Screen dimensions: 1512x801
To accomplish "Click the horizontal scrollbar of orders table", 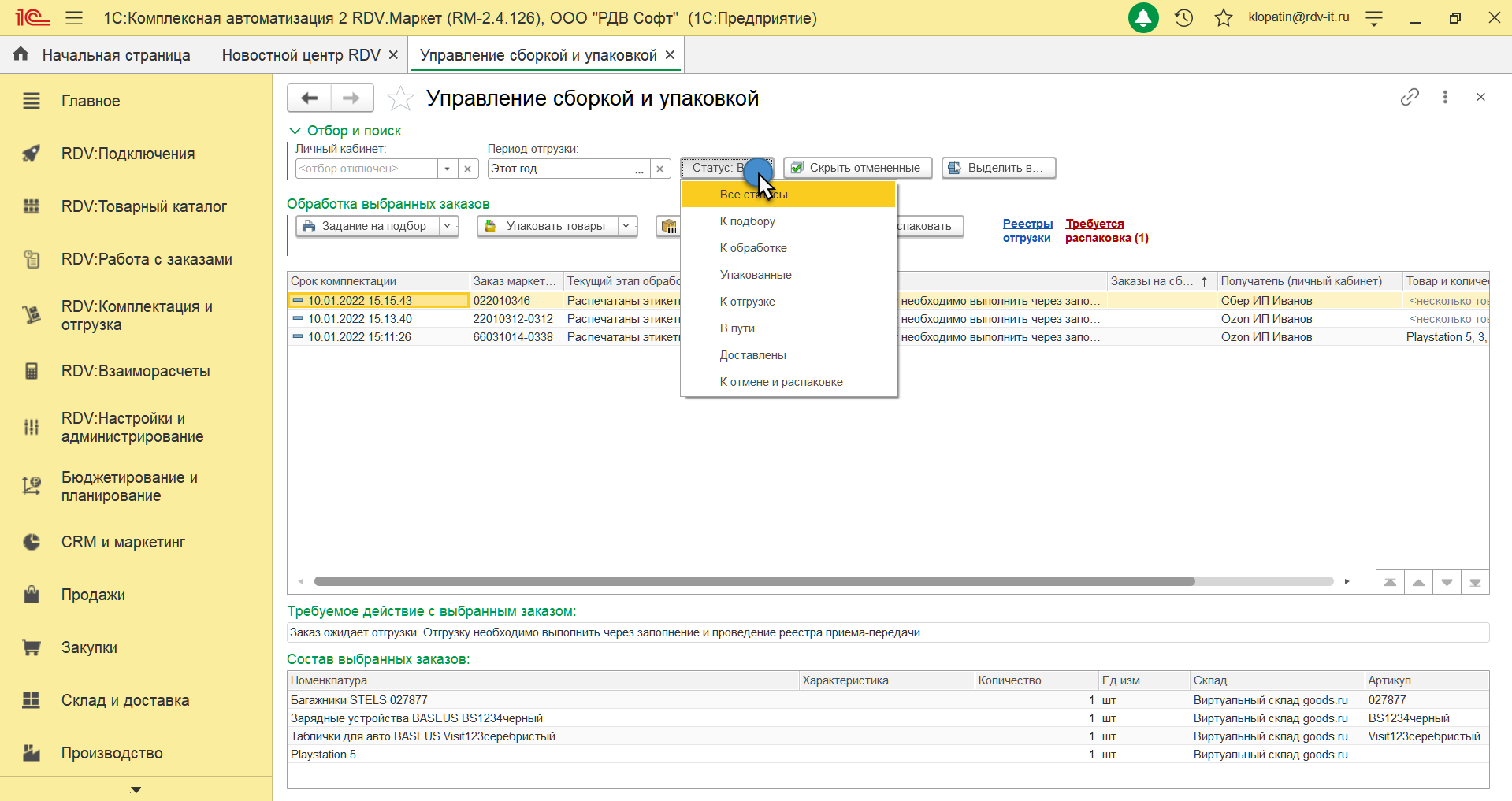I will point(753,581).
